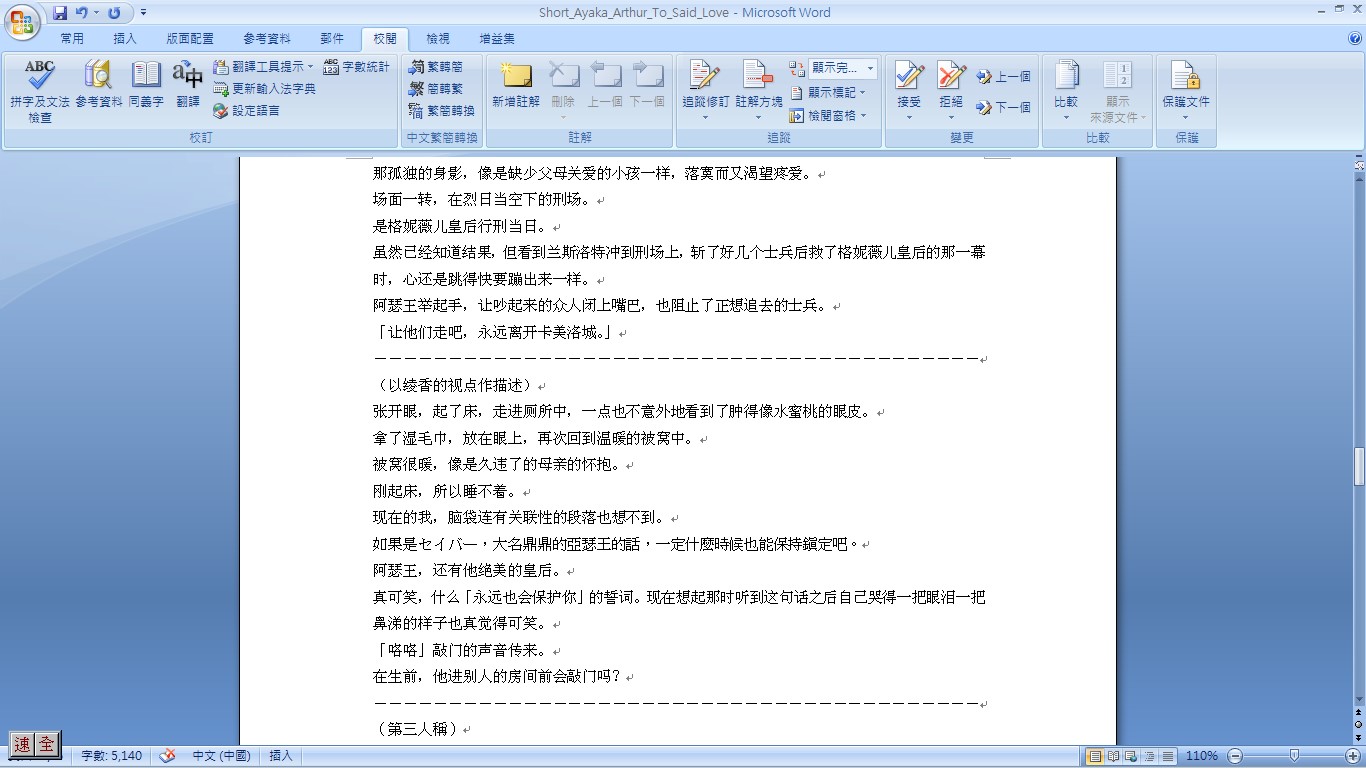Redo the last action
This screenshot has height=768, width=1366.
pyautogui.click(x=114, y=13)
